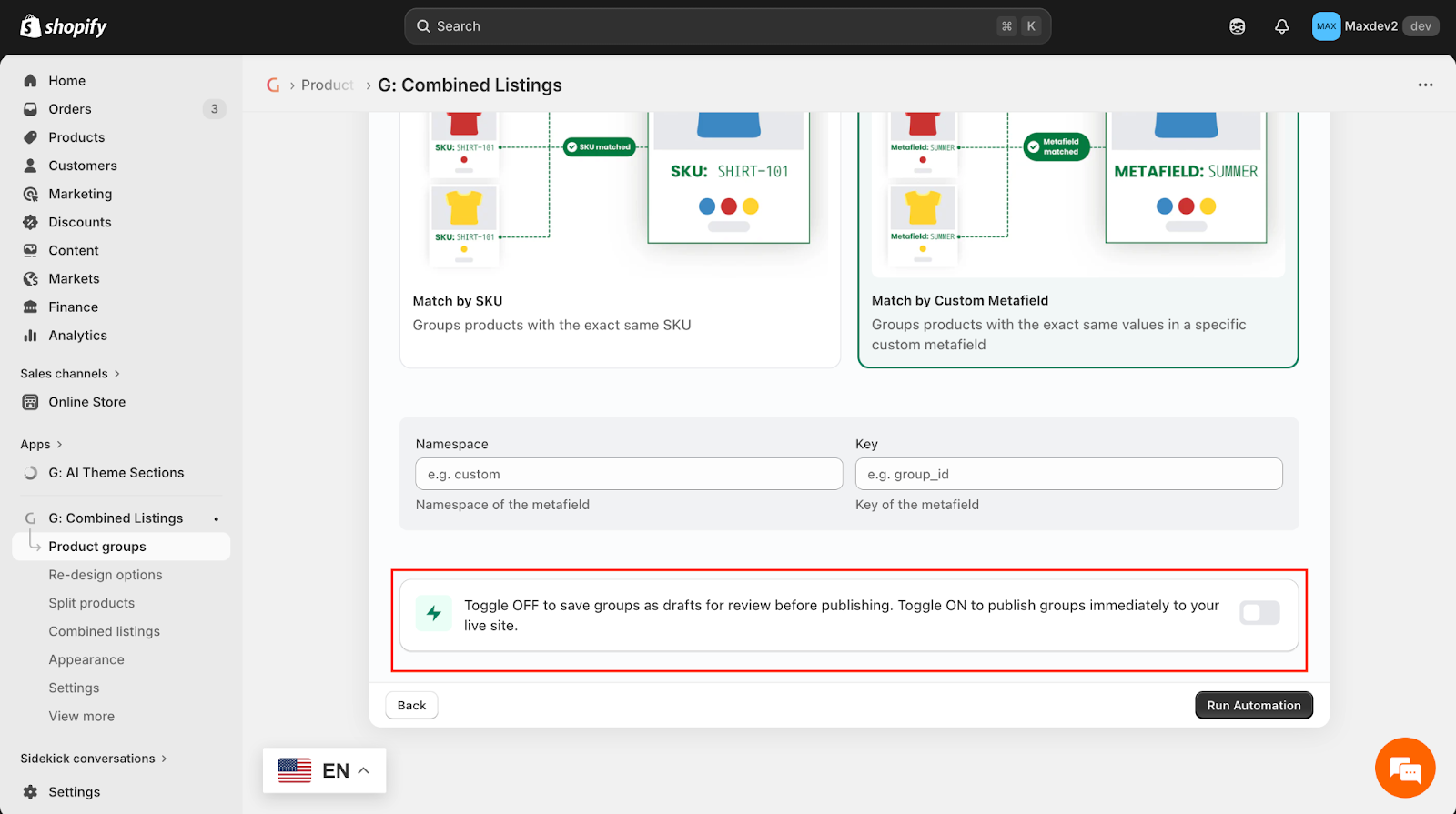Expand Sidekick conversations

tap(94, 759)
